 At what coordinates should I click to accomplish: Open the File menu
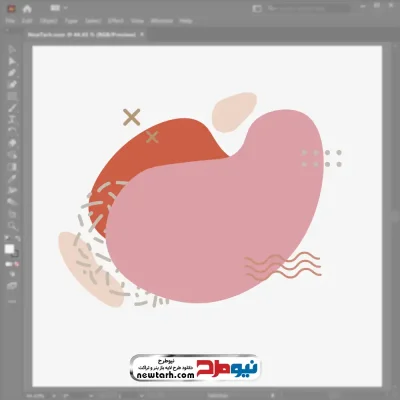pos(10,21)
